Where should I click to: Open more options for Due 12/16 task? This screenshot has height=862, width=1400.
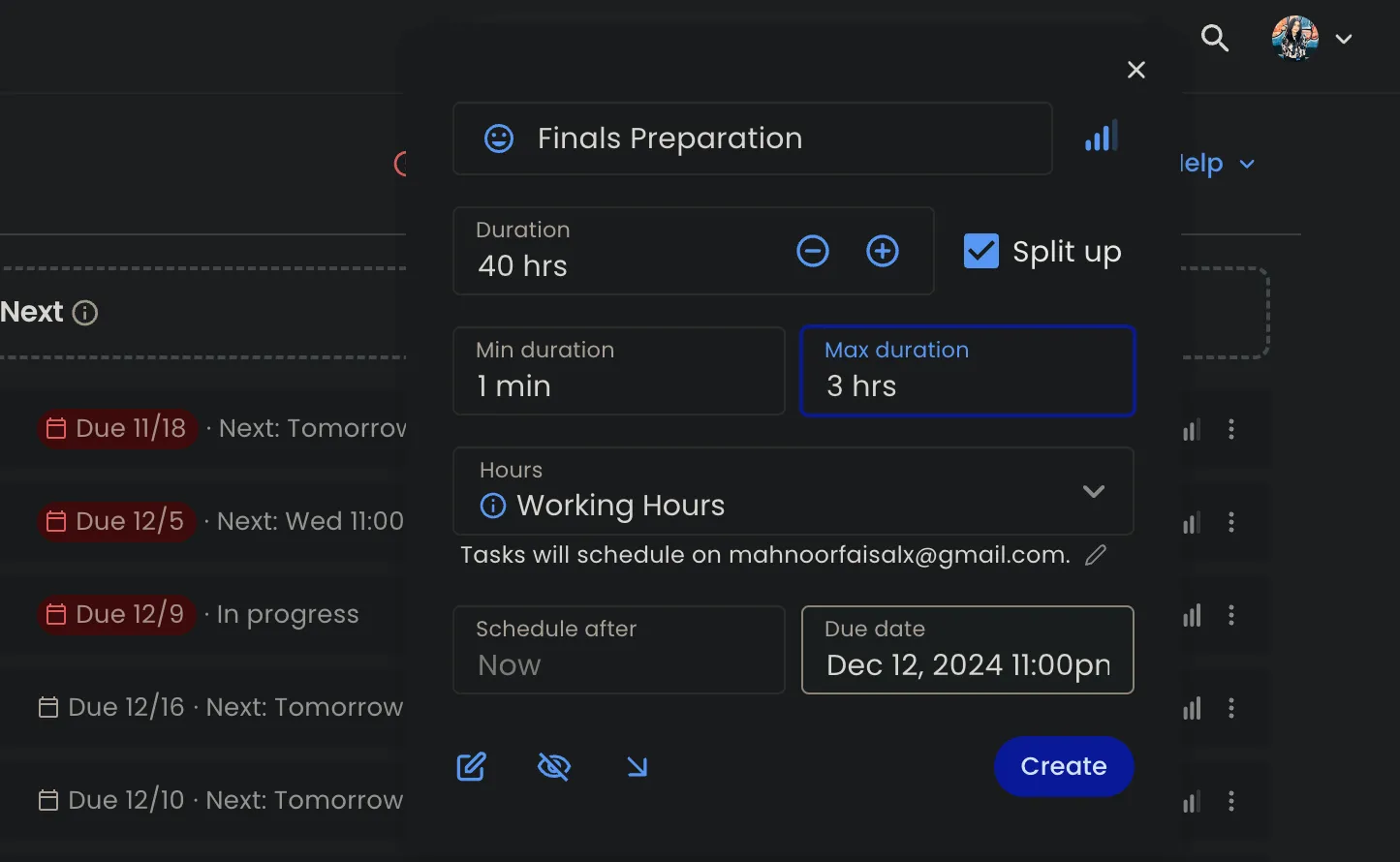[x=1231, y=708]
